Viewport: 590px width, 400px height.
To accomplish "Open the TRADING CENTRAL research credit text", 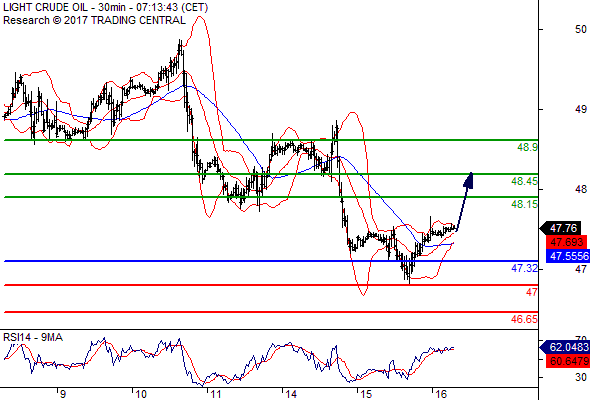I will pos(94,20).
